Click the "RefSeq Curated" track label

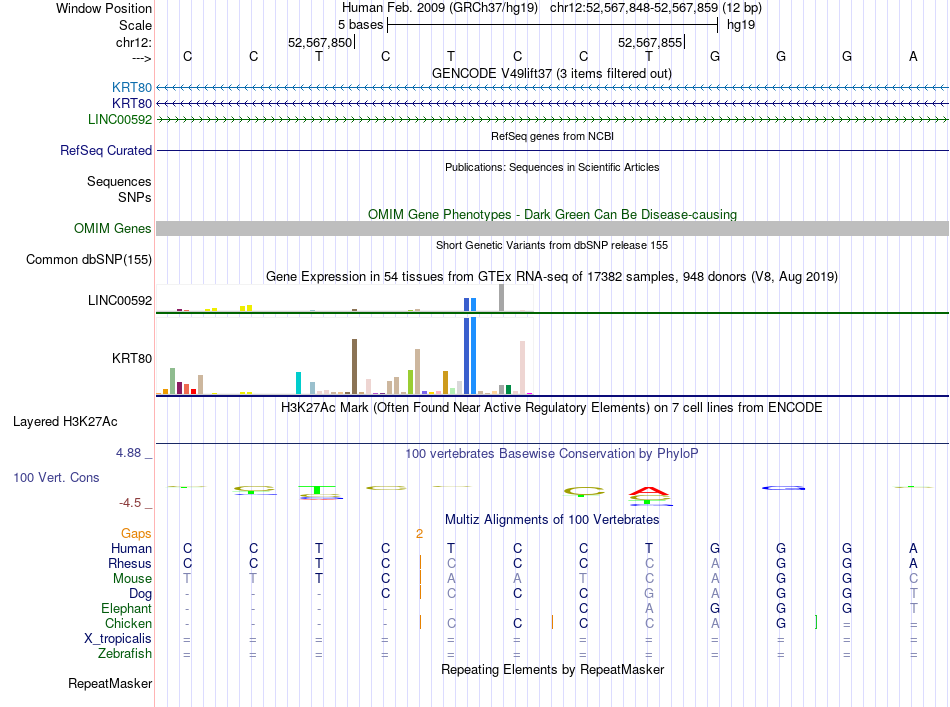tap(106, 150)
